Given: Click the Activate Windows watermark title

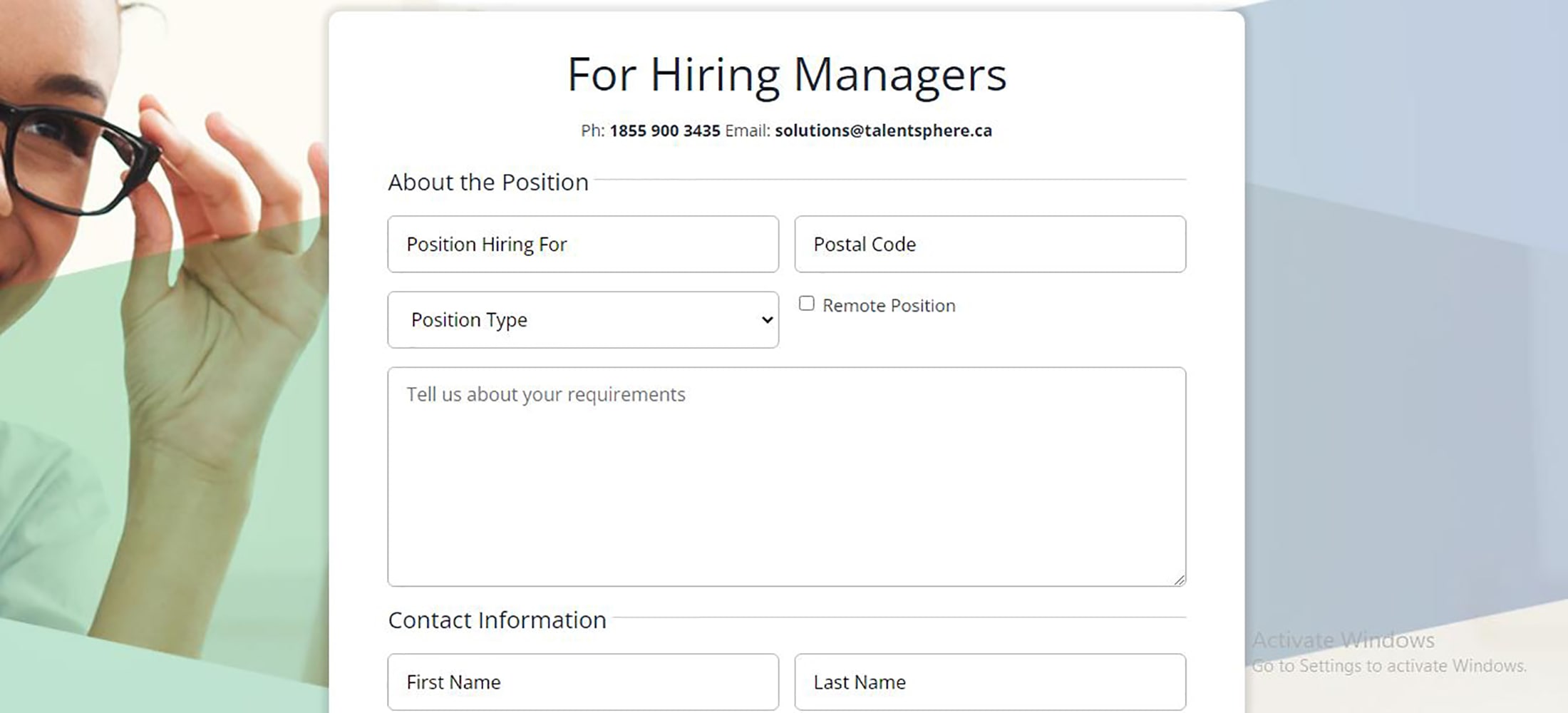Looking at the screenshot, I should 1343,640.
